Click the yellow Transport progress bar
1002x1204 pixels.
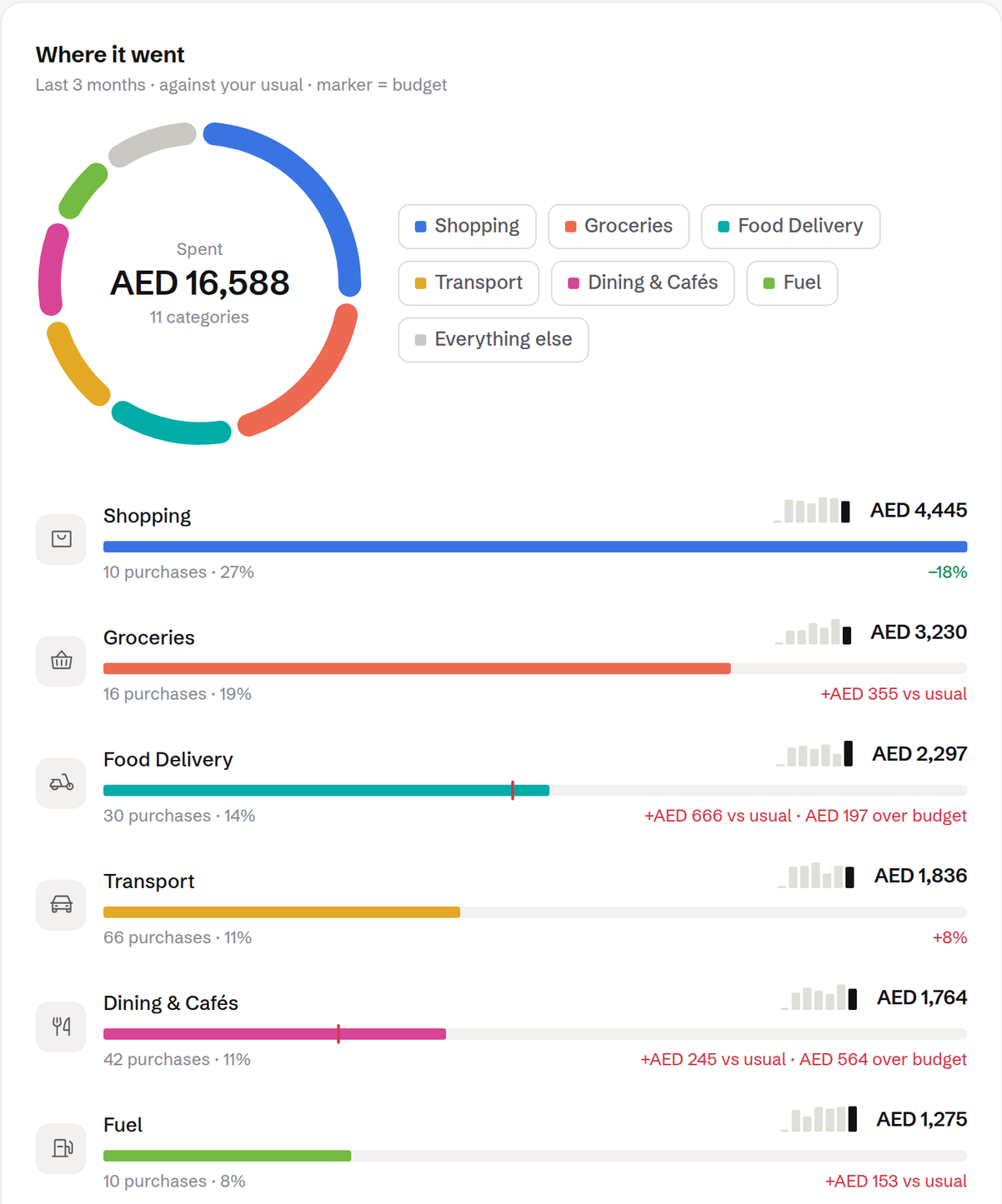pos(282,912)
